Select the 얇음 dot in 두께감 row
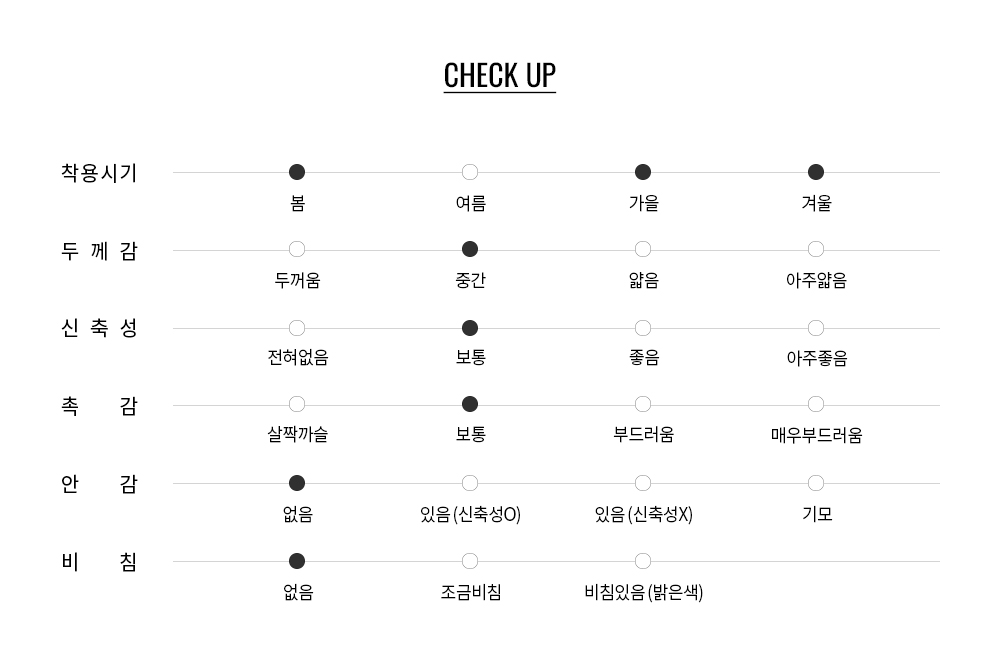 coord(643,249)
